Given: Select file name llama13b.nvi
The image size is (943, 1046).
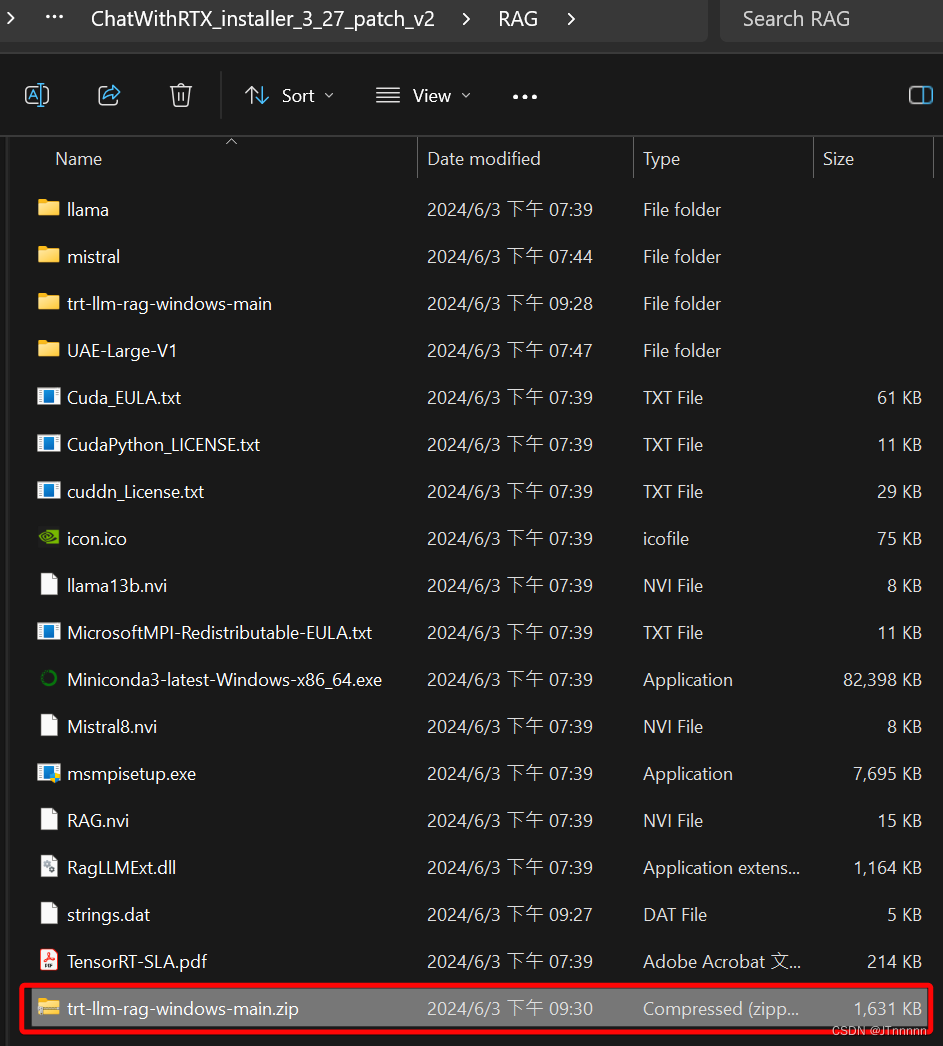Looking at the screenshot, I should point(117,586).
